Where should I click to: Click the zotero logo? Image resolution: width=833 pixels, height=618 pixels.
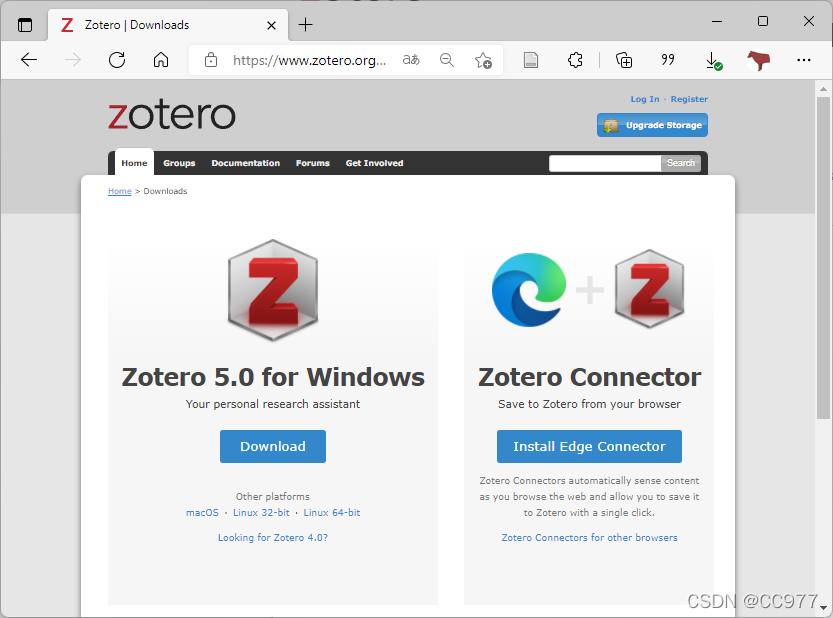[x=172, y=114]
